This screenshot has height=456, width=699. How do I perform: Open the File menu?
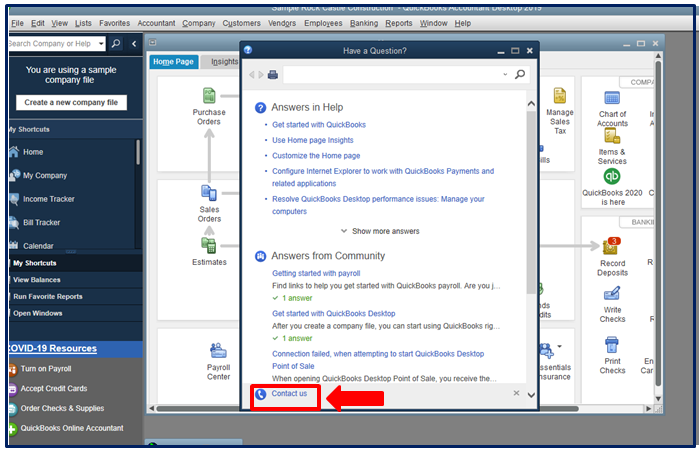(17, 23)
